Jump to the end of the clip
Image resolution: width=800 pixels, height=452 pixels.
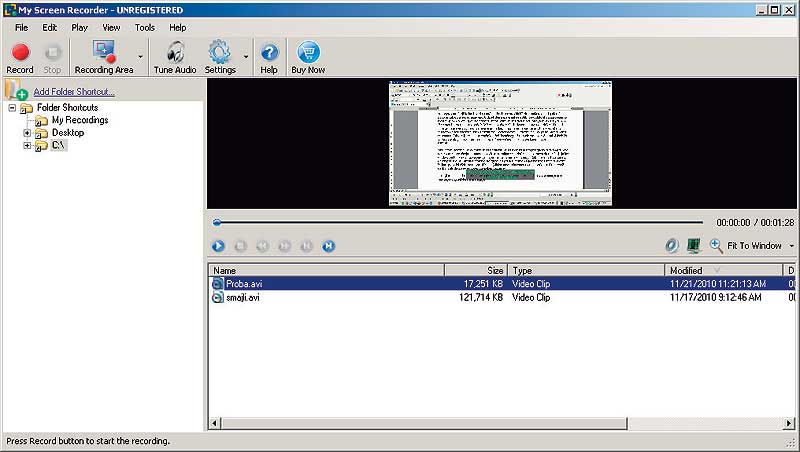[329, 246]
